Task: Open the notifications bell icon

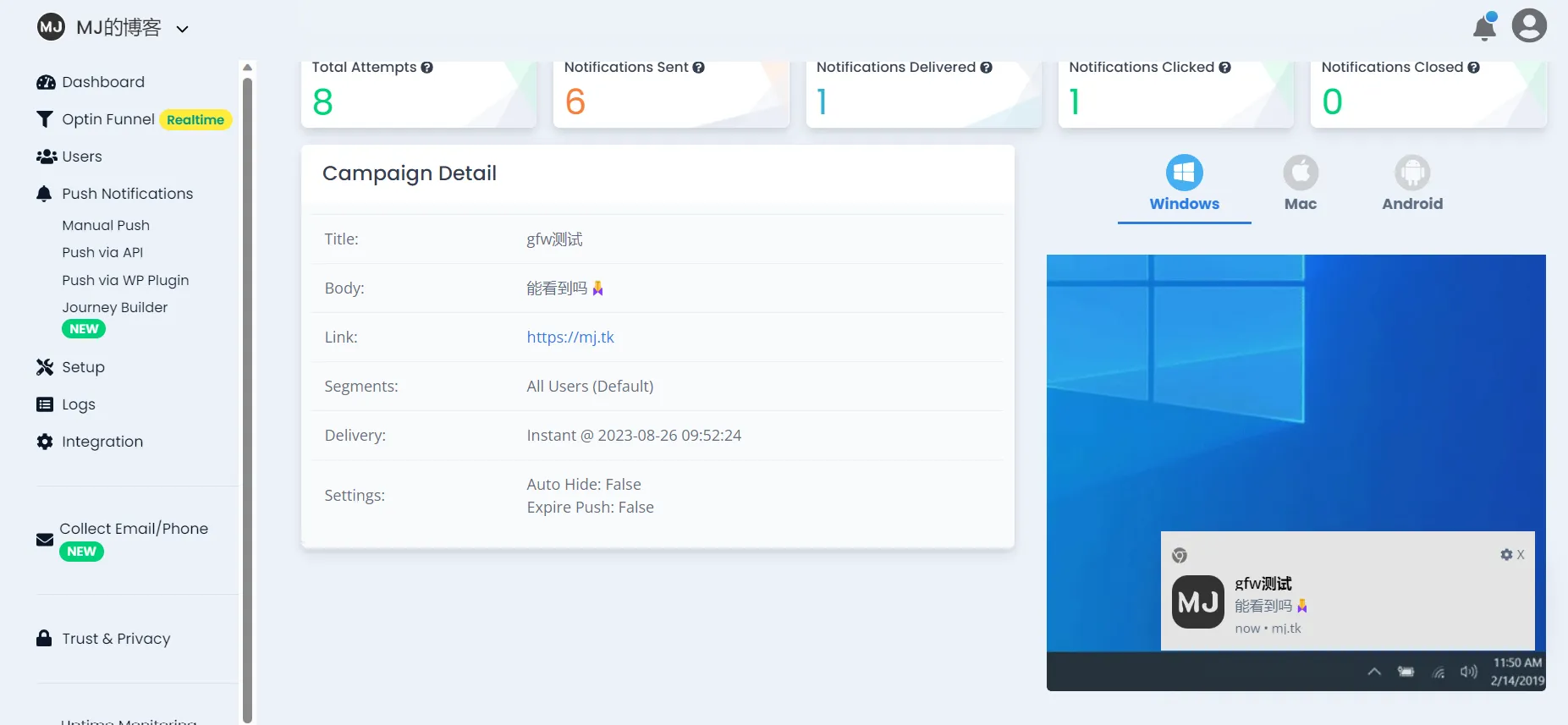Action: click(1484, 27)
